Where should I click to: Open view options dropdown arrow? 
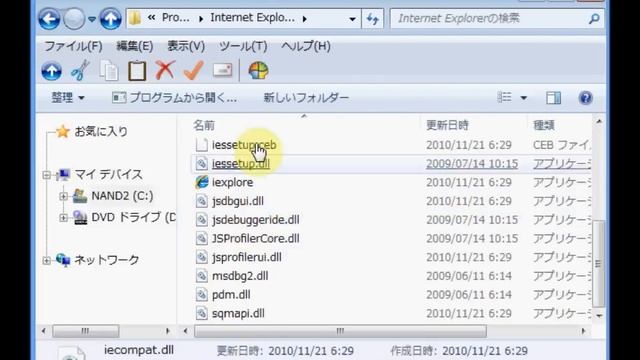click(x=524, y=98)
